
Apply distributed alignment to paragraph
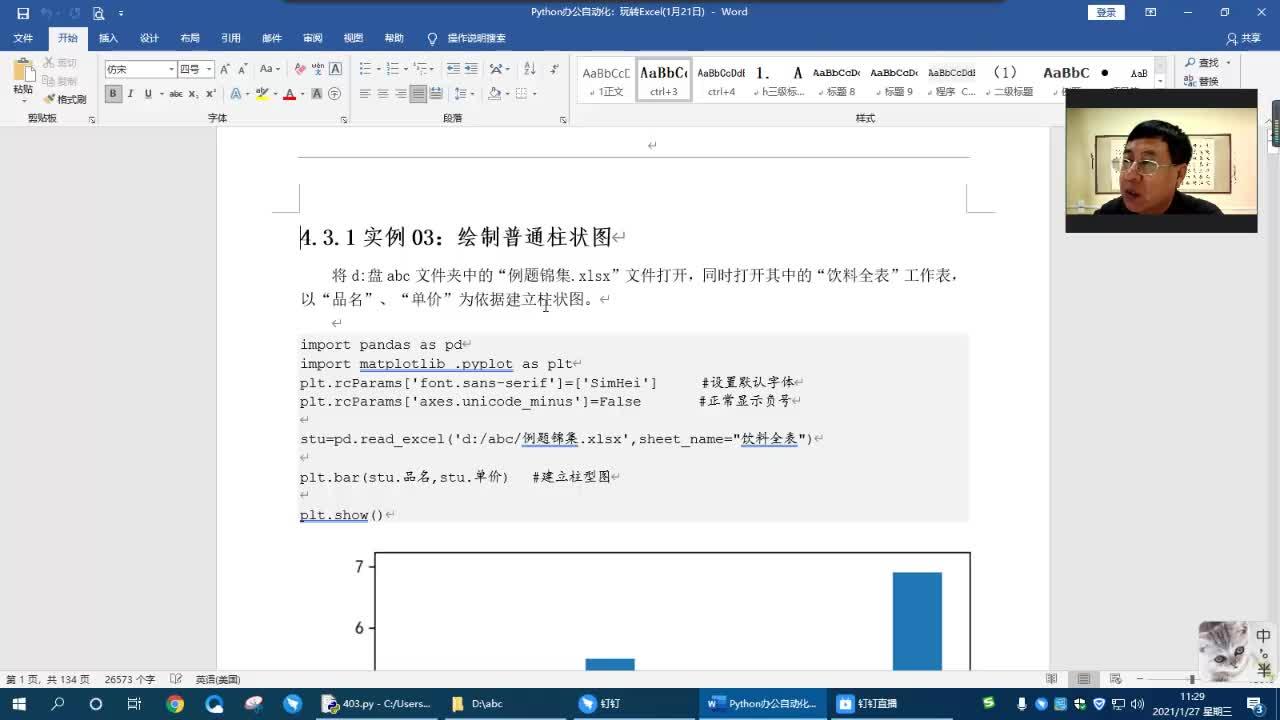(x=437, y=94)
